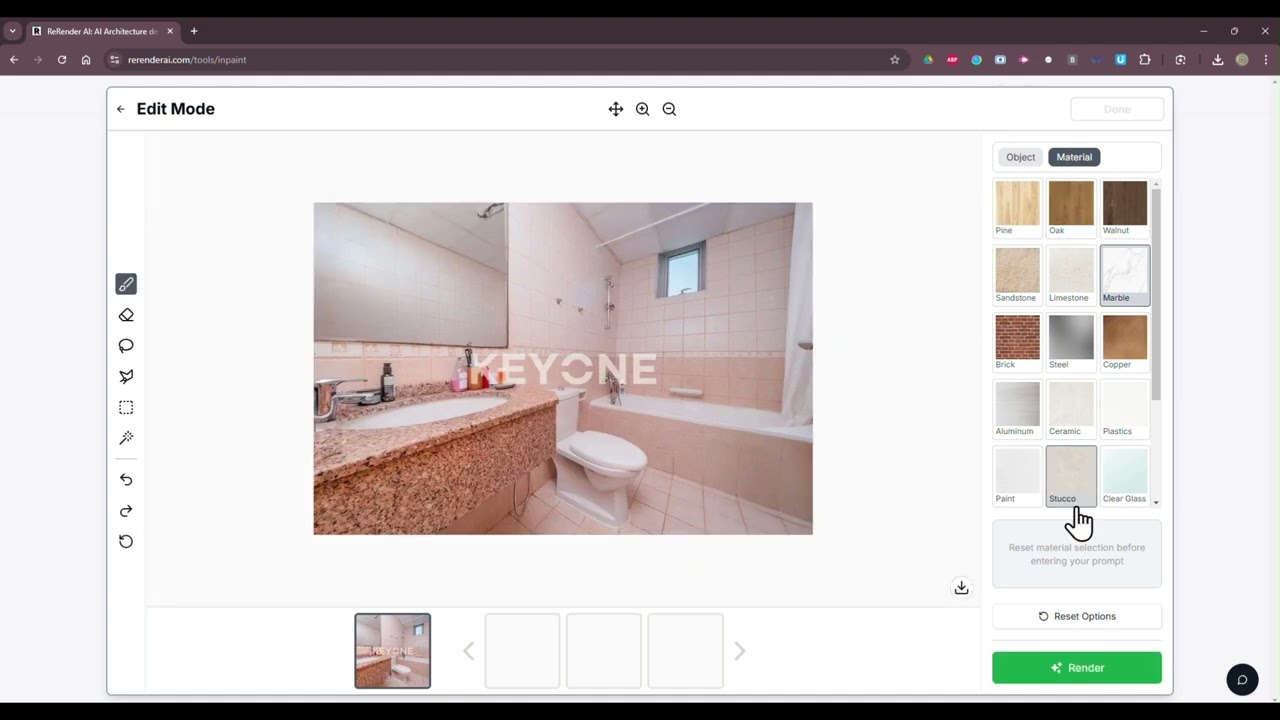Viewport: 1280px width, 720px height.
Task: Activate the Lasso selection tool
Action: click(x=126, y=345)
